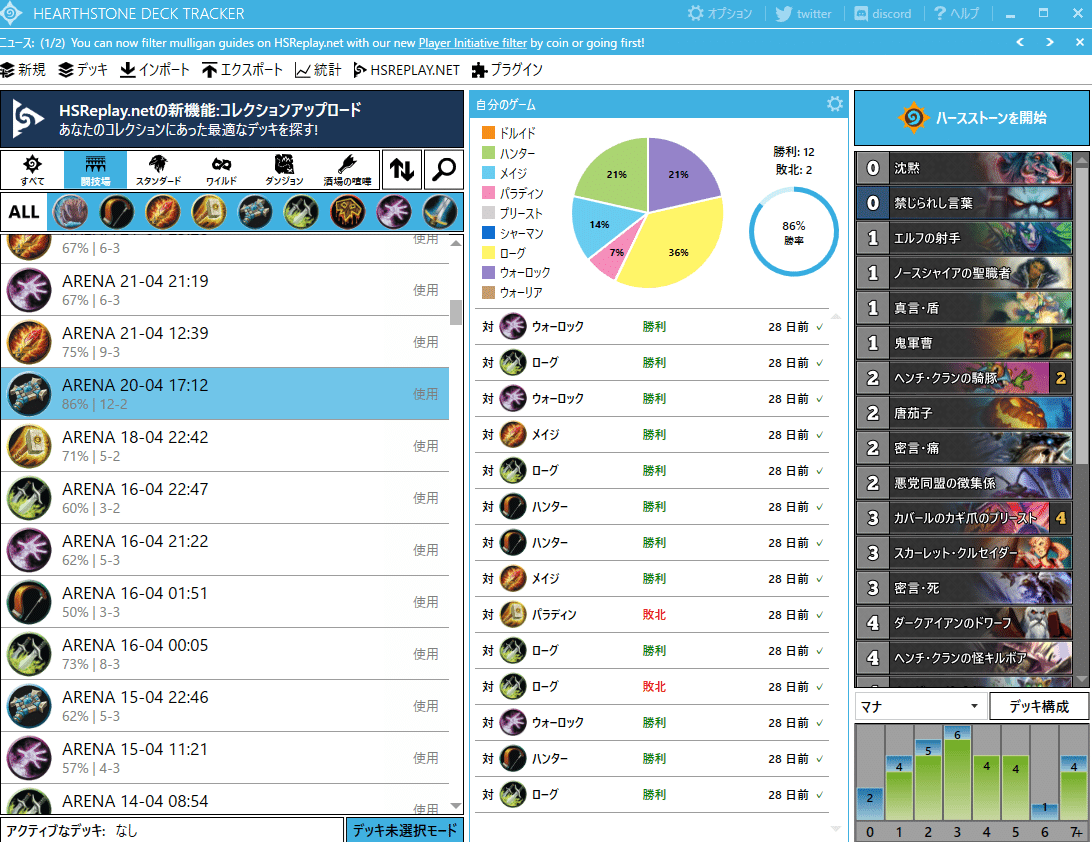1092x842 pixels.
Task: Click the 86% 勝率 winrate ring
Action: point(793,232)
